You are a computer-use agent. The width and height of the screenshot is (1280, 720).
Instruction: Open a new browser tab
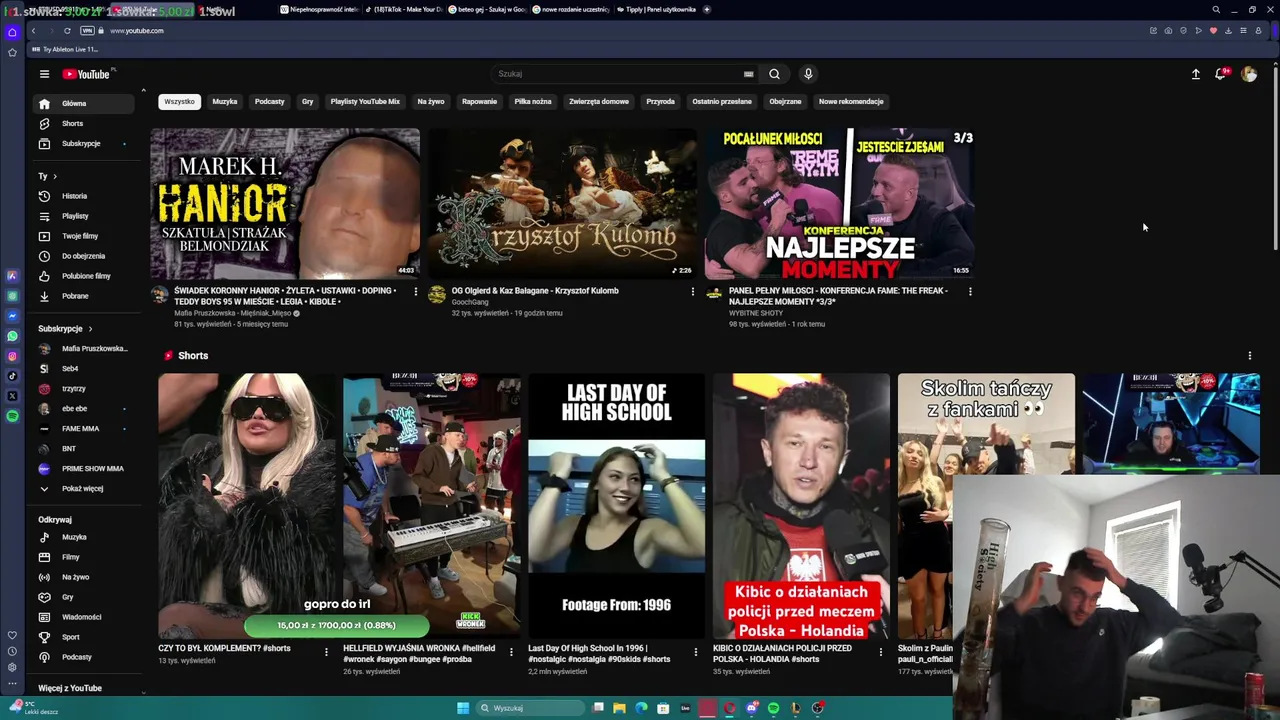tap(707, 9)
